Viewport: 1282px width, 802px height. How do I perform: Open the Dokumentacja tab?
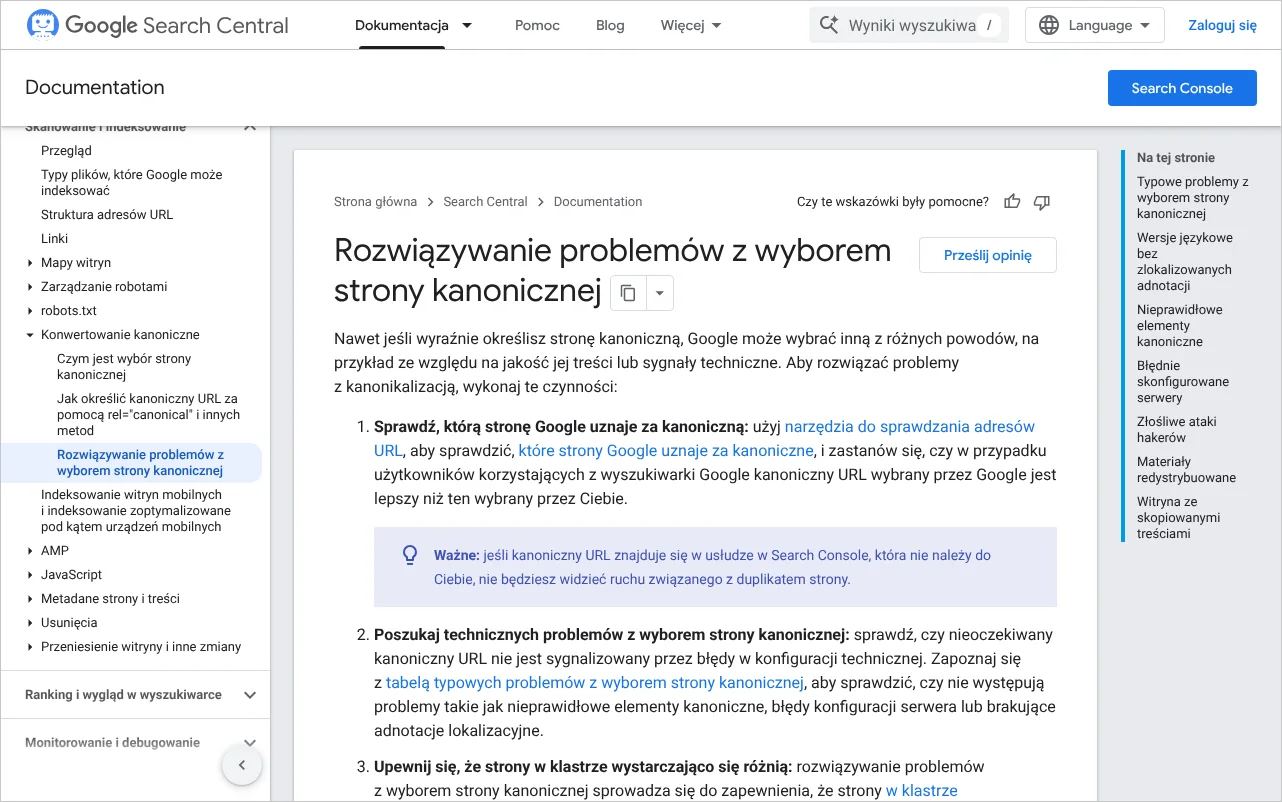pos(401,25)
